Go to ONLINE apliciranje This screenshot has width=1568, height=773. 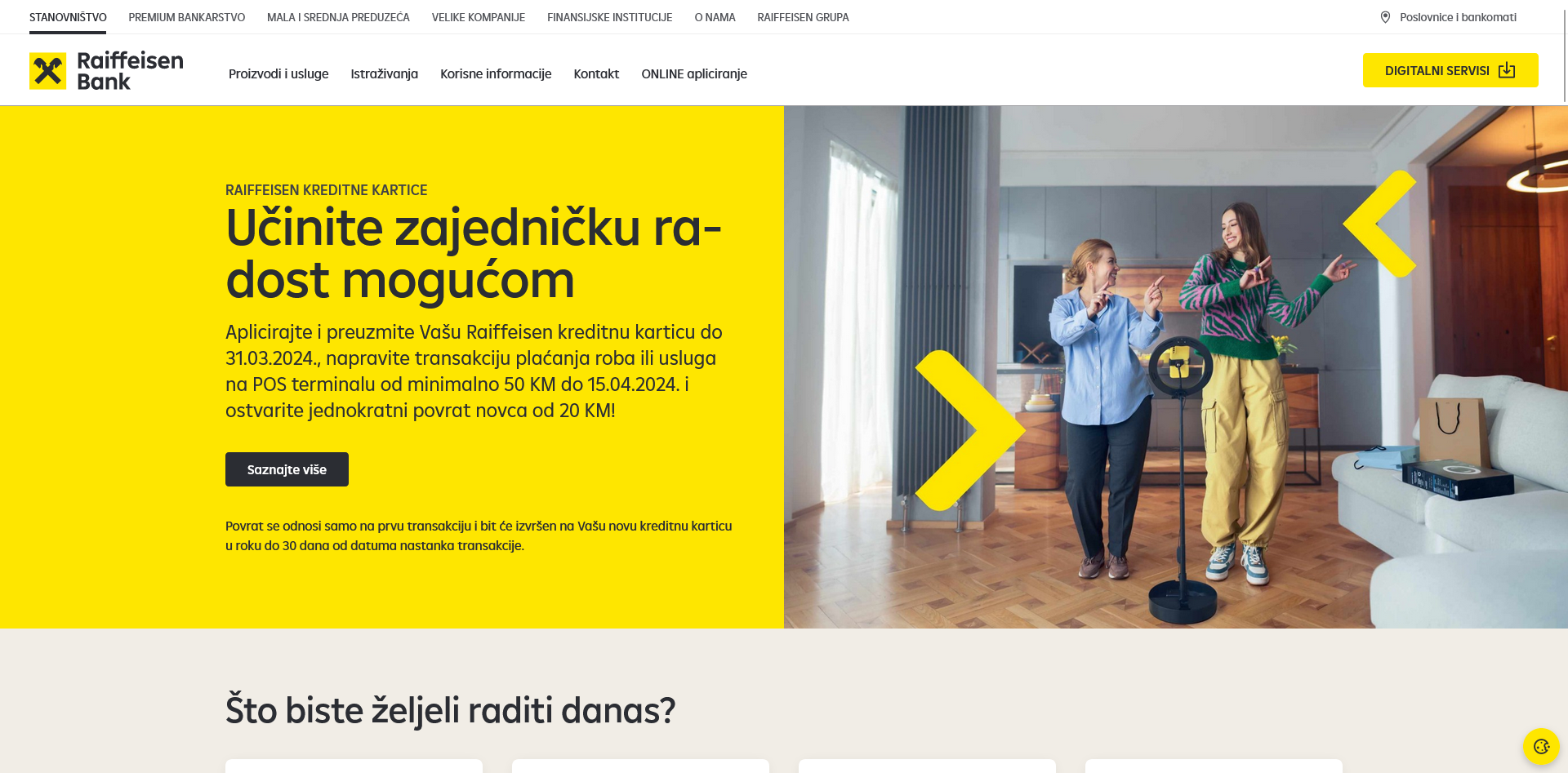(694, 73)
